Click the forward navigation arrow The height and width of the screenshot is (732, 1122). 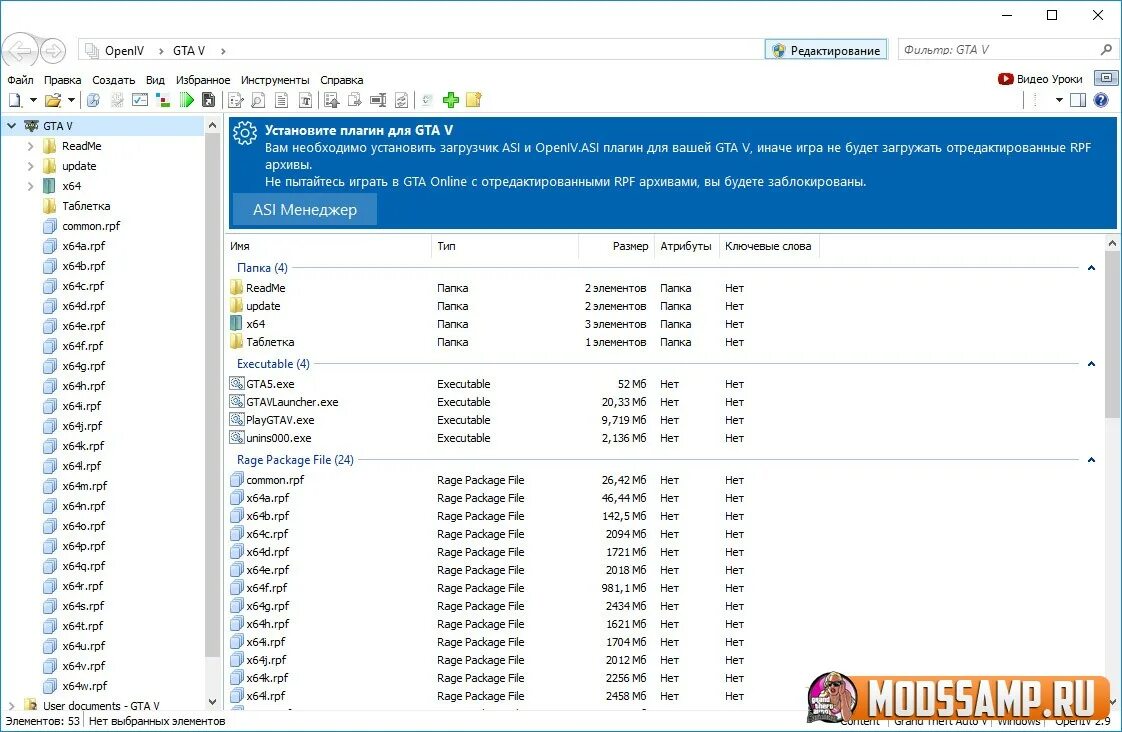coord(52,51)
